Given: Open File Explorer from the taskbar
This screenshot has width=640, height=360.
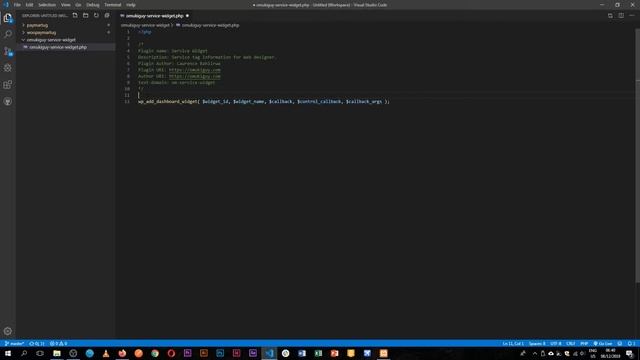Looking at the screenshot, I should [x=57, y=353].
